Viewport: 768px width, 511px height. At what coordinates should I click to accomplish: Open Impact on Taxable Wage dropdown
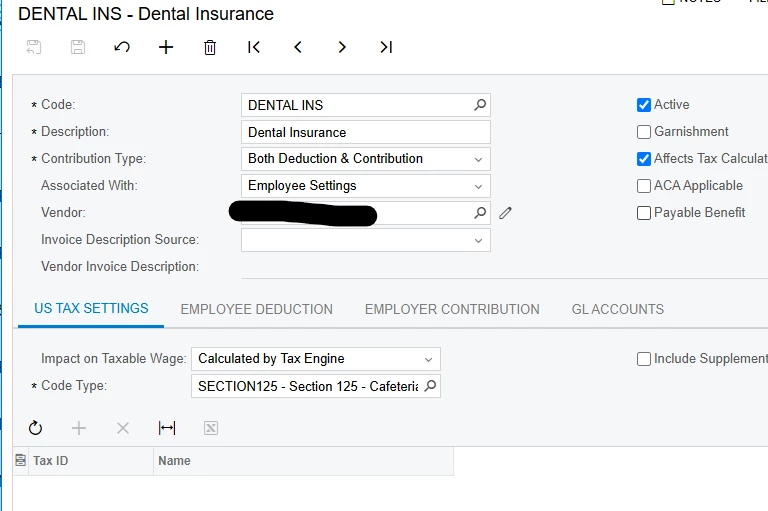(x=428, y=359)
